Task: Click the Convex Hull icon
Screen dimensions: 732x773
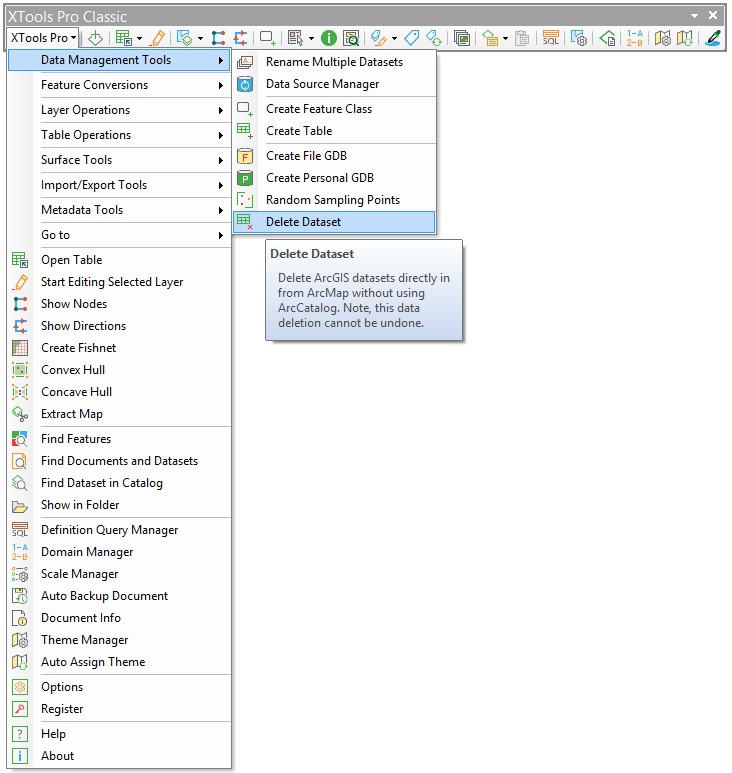Action: [20, 370]
